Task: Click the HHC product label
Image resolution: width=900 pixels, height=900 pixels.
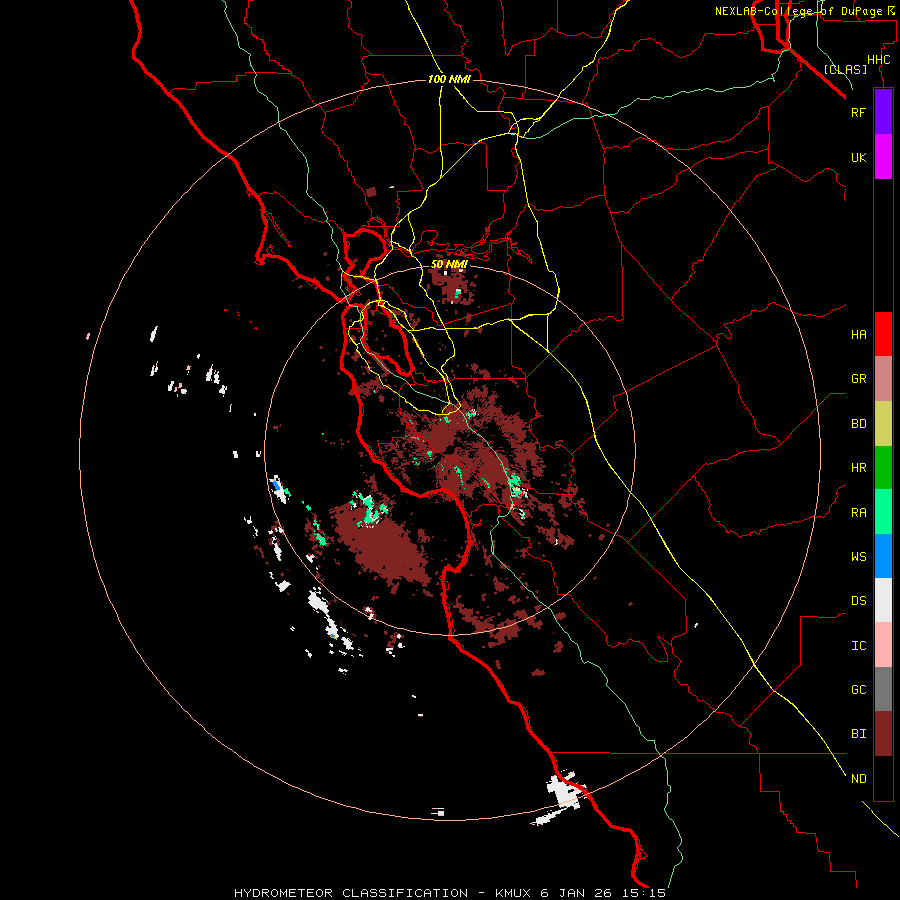Action: tap(878, 60)
